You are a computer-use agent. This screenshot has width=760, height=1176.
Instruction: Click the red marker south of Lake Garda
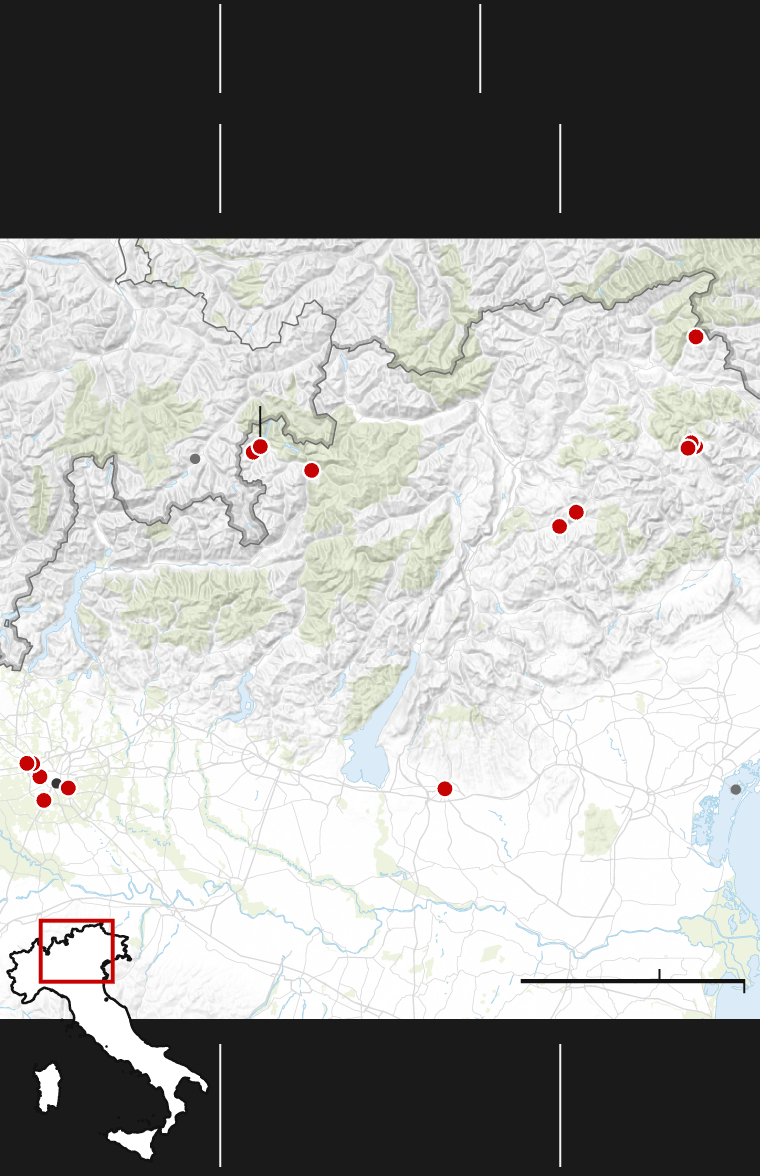tap(445, 789)
